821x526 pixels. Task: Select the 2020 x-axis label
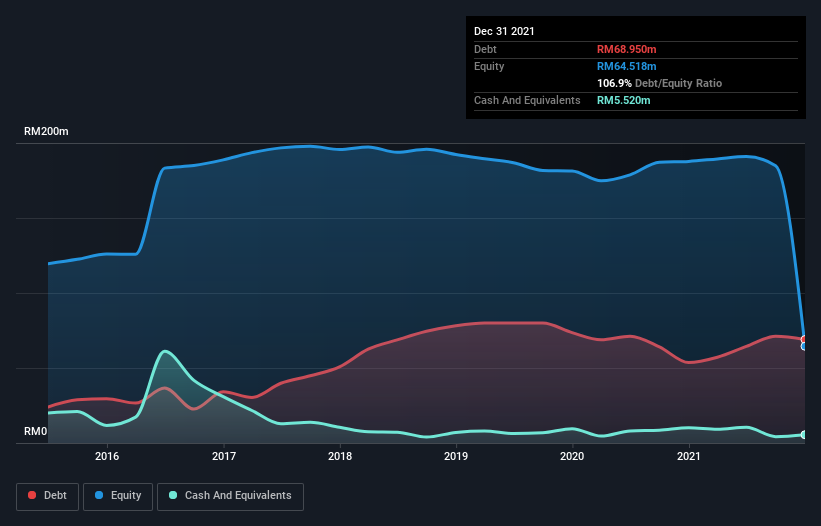pos(572,456)
